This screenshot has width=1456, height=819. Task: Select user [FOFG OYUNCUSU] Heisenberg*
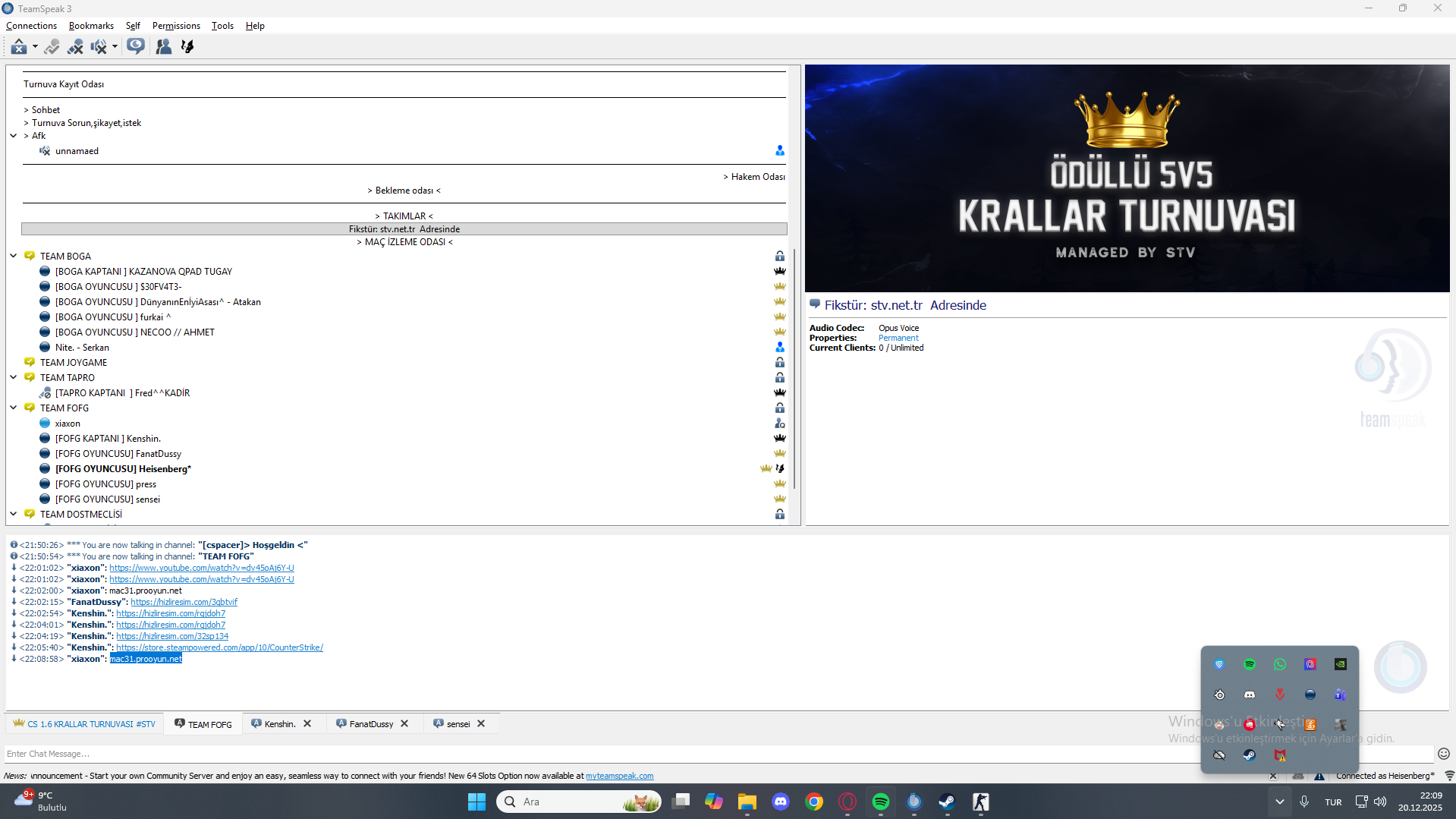tap(123, 469)
